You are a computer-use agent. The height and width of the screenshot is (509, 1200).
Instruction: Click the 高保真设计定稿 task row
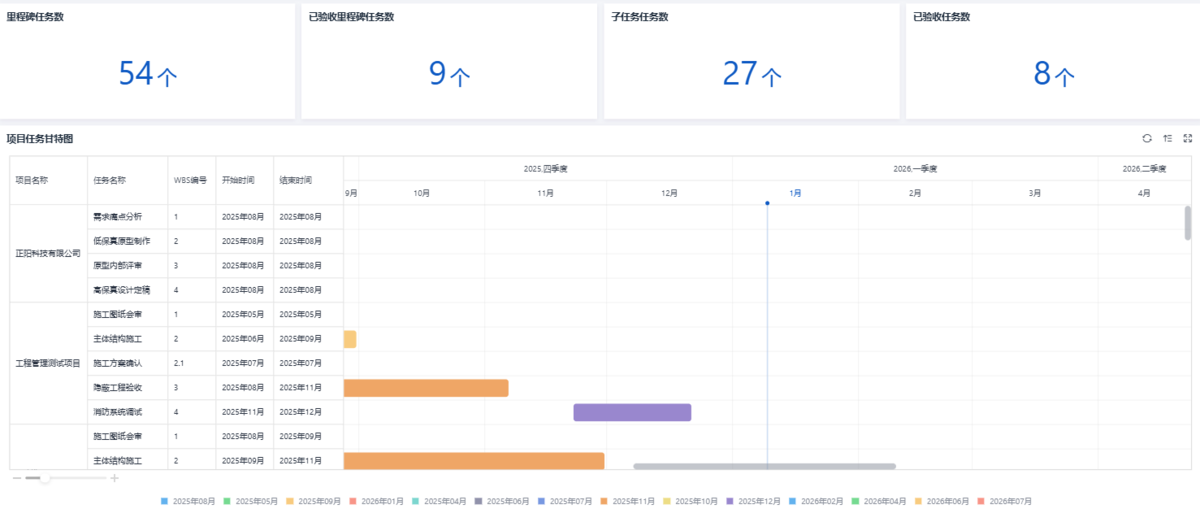122,290
